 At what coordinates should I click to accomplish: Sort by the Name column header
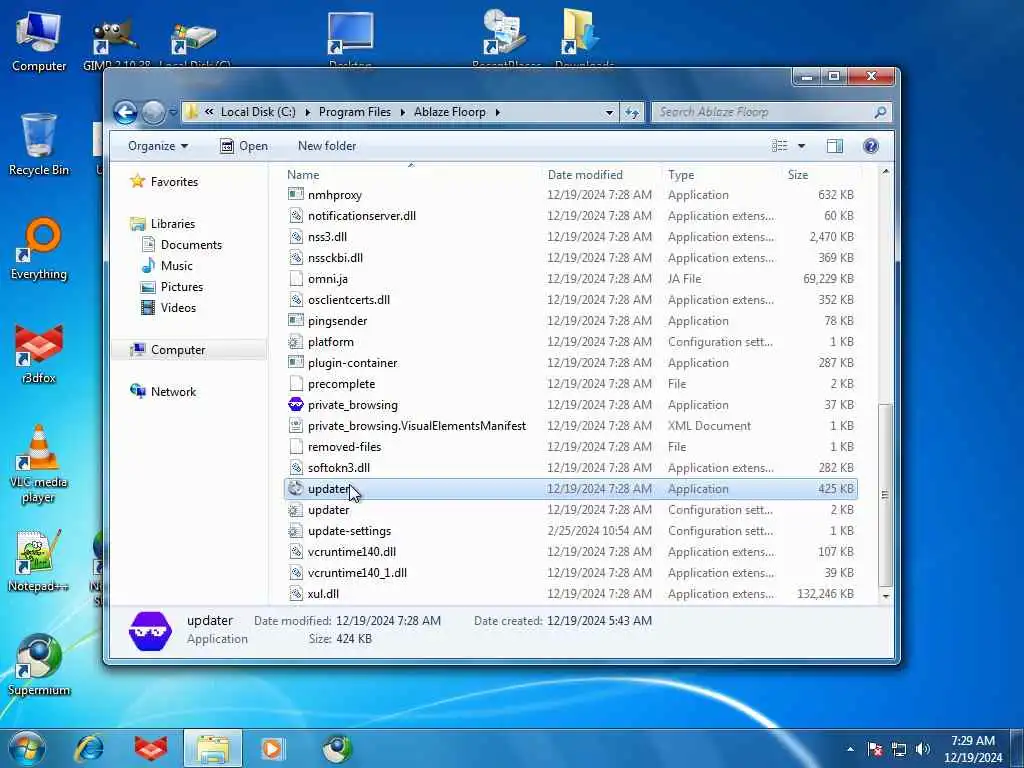coord(412,175)
